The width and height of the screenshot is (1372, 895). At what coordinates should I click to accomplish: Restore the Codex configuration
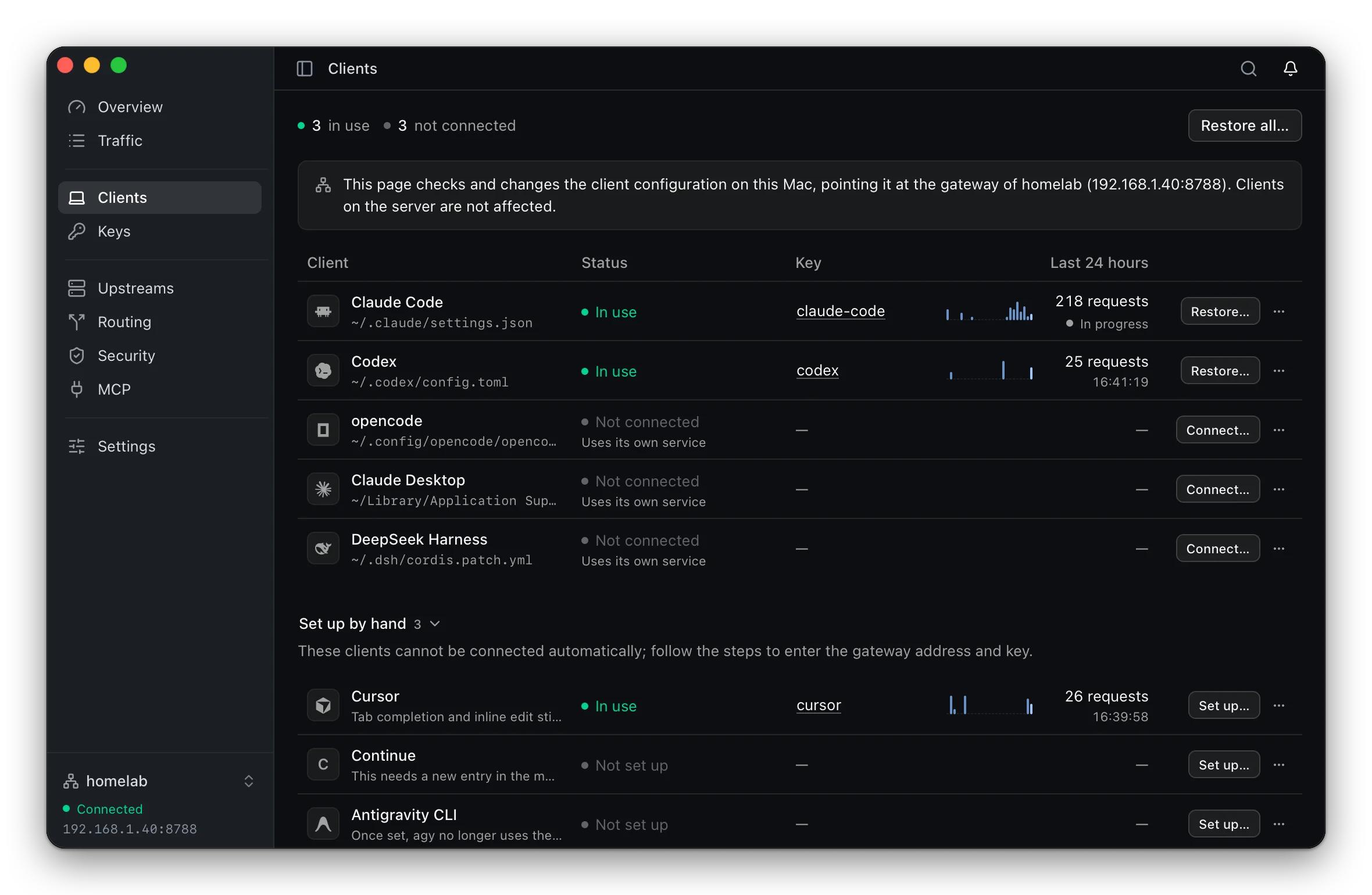pos(1220,371)
